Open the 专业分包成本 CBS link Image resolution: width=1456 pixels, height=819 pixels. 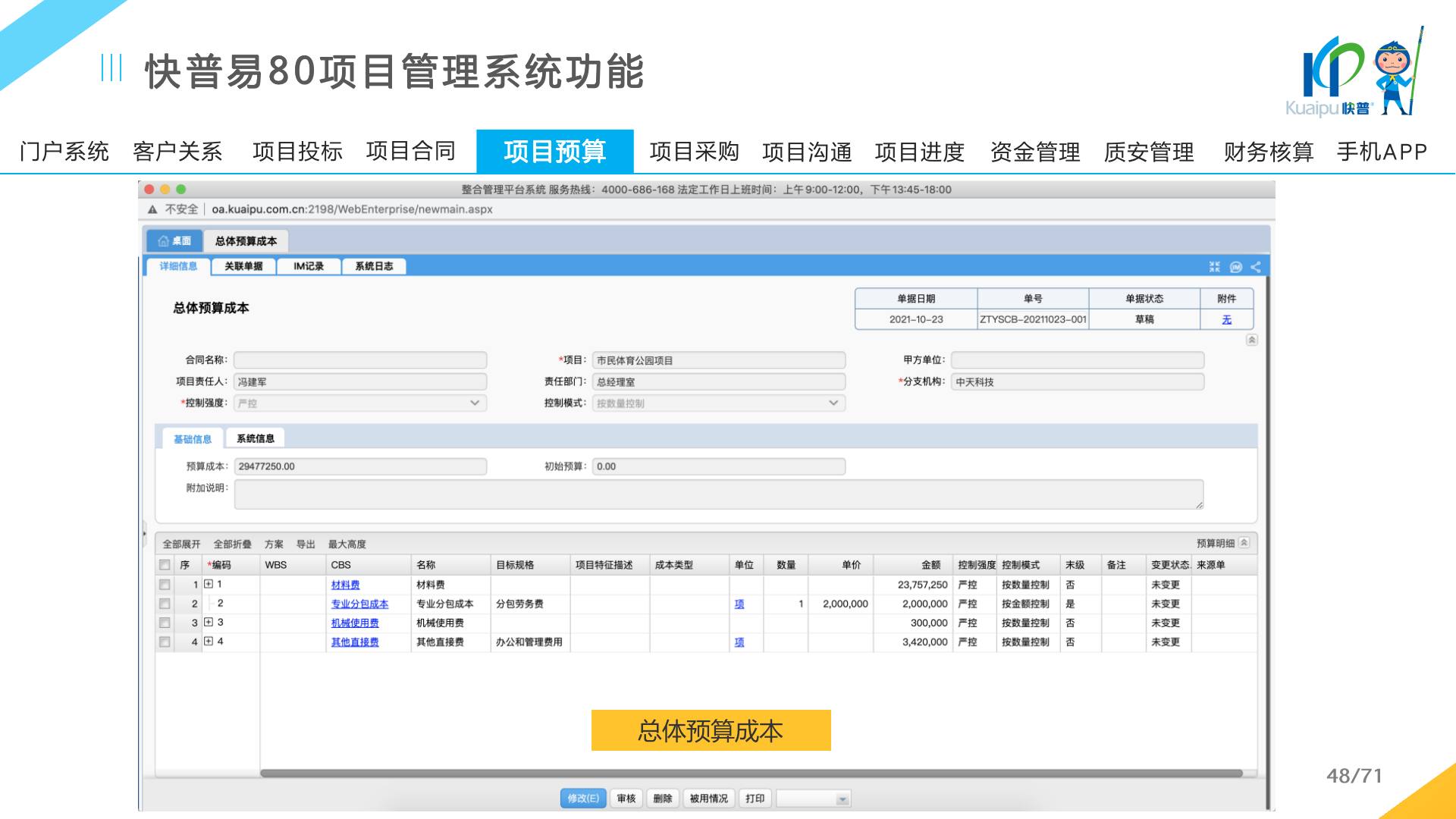(x=359, y=604)
